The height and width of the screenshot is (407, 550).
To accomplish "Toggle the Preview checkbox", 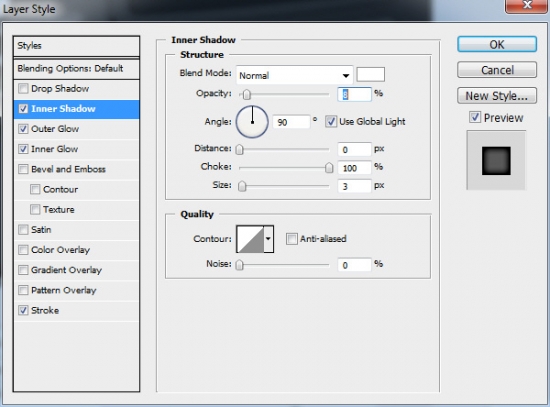I will point(475,117).
